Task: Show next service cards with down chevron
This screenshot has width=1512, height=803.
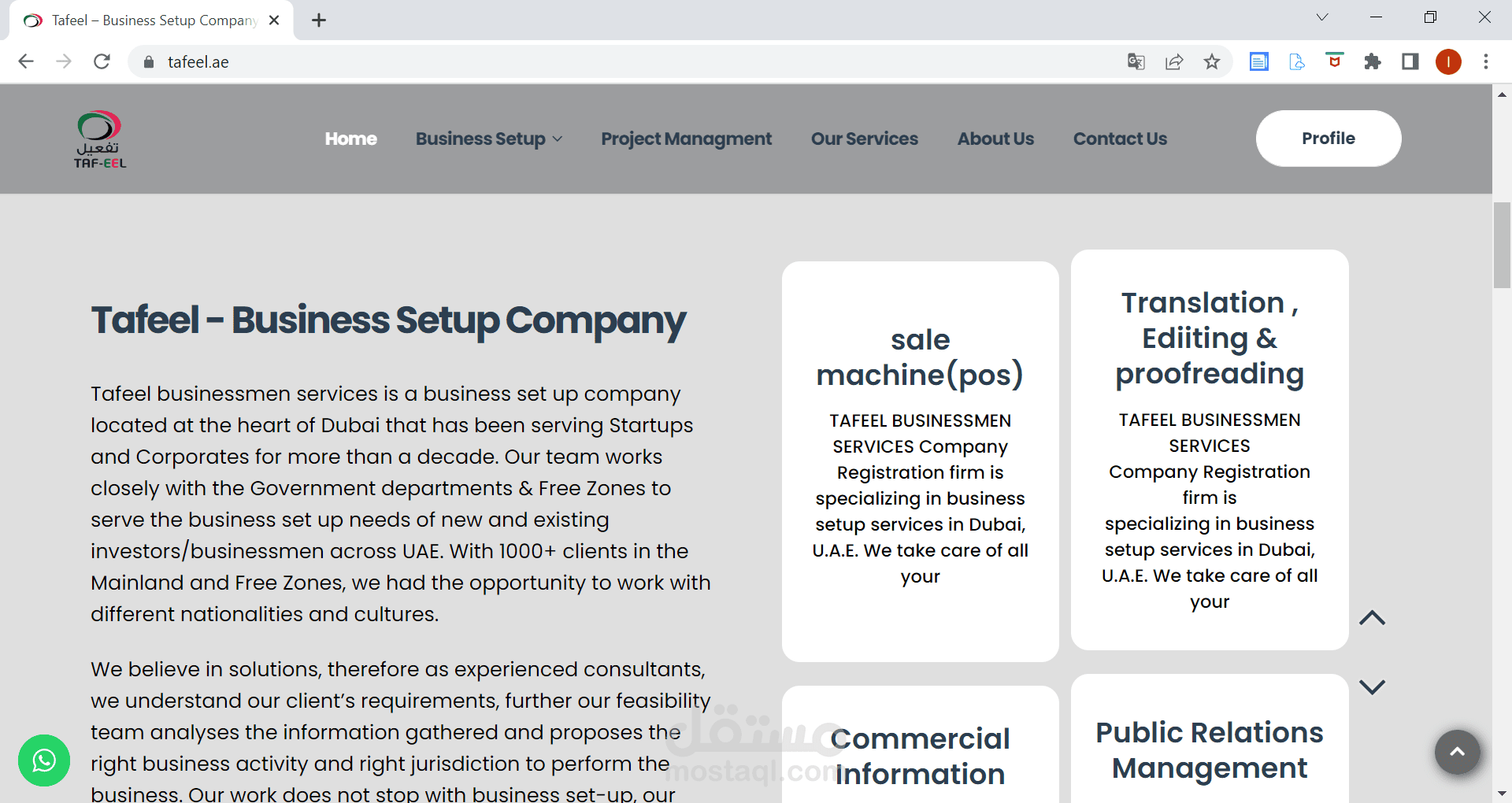Action: [x=1372, y=687]
